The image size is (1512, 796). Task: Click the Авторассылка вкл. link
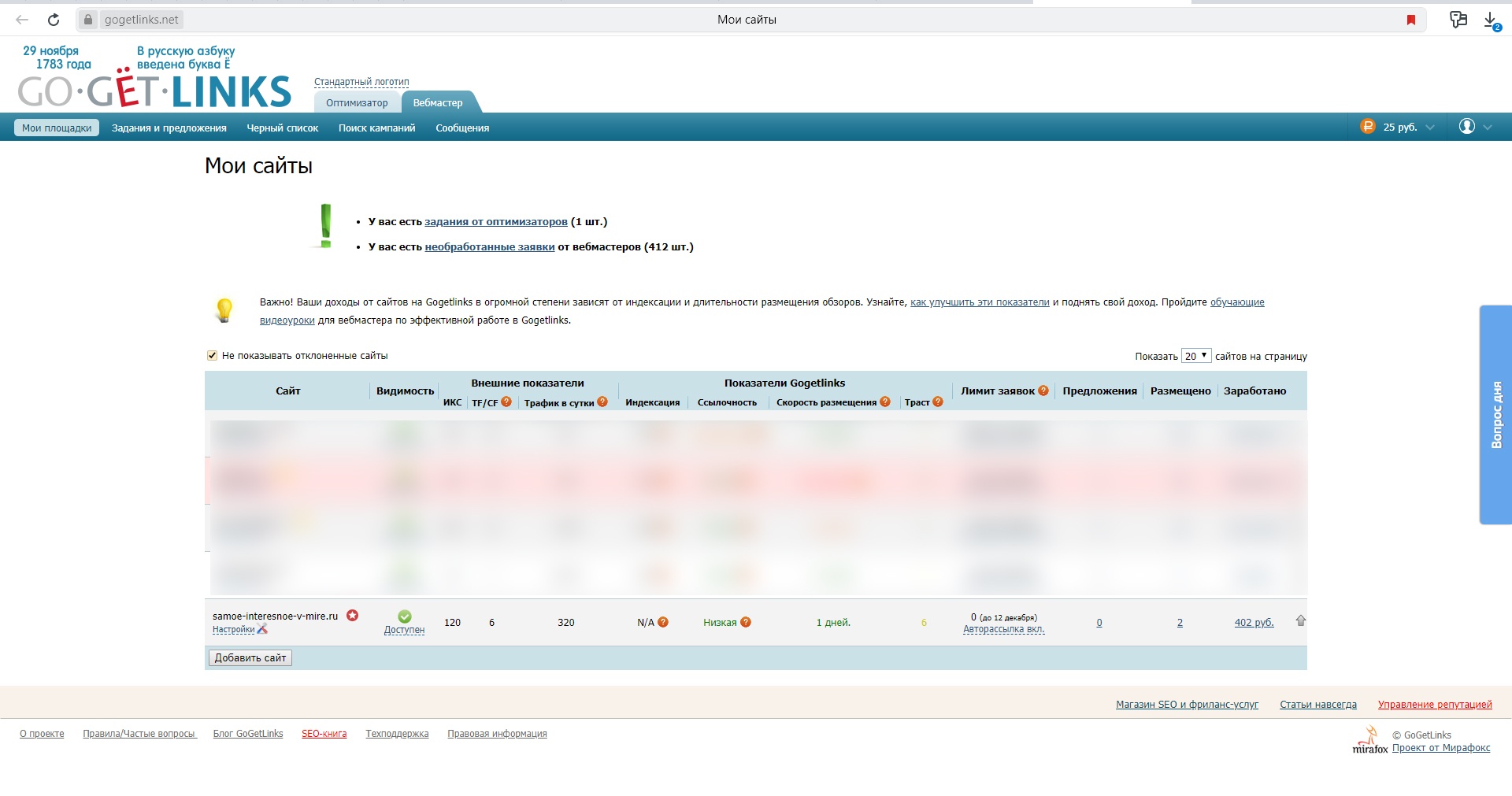pos(1004,629)
